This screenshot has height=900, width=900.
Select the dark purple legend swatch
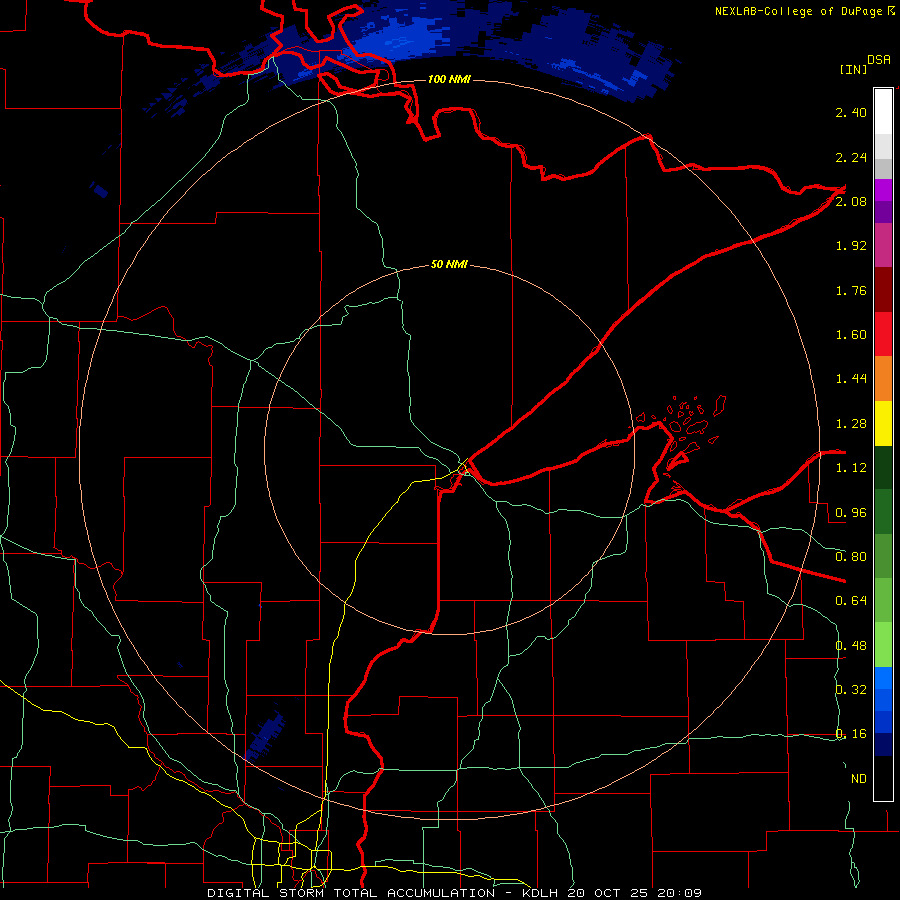click(x=883, y=212)
